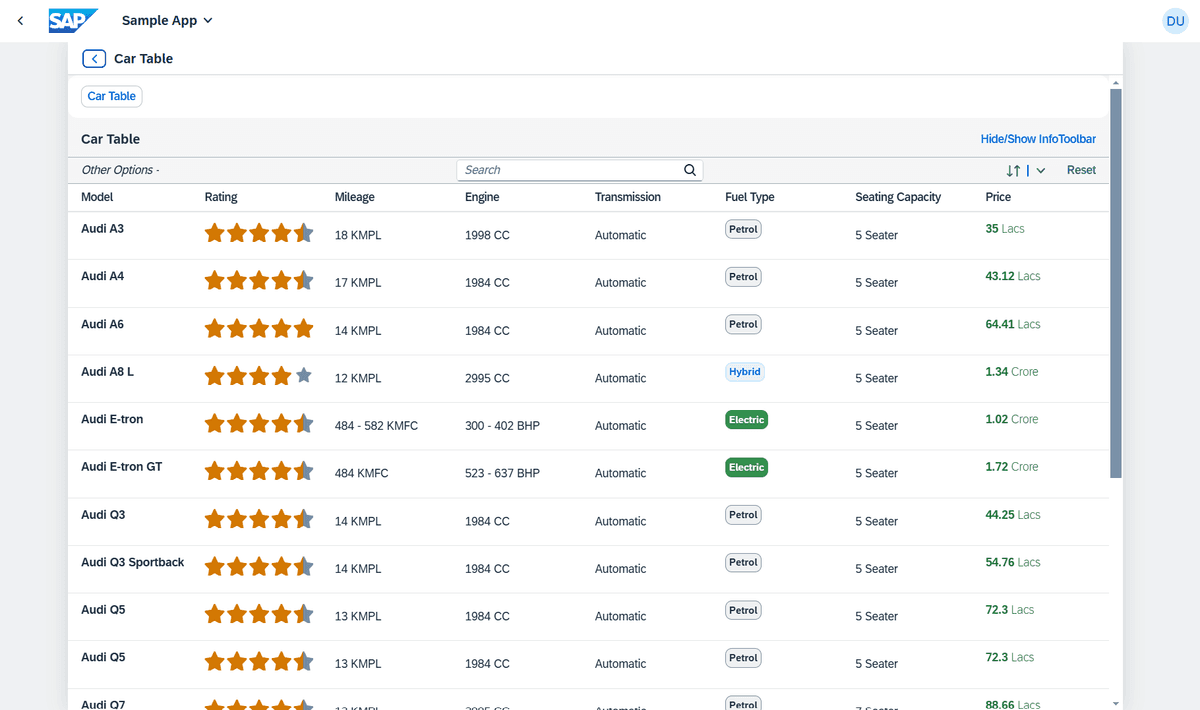
Task: Select the Audi Q3 Sportback model name
Action: 133,562
